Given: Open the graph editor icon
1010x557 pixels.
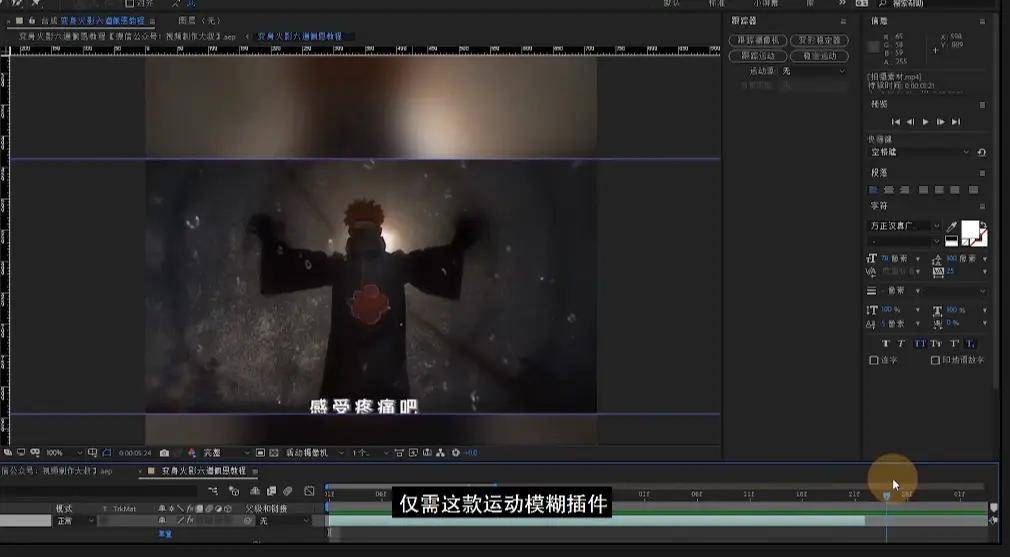Looking at the screenshot, I should click(309, 491).
